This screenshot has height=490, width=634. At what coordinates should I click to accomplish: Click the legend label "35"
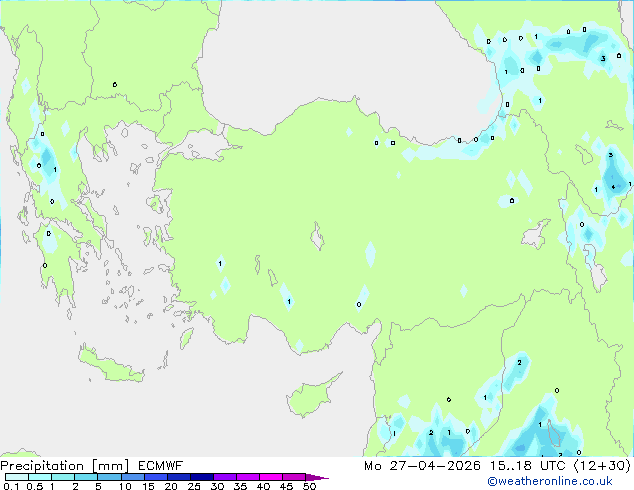click(x=240, y=486)
